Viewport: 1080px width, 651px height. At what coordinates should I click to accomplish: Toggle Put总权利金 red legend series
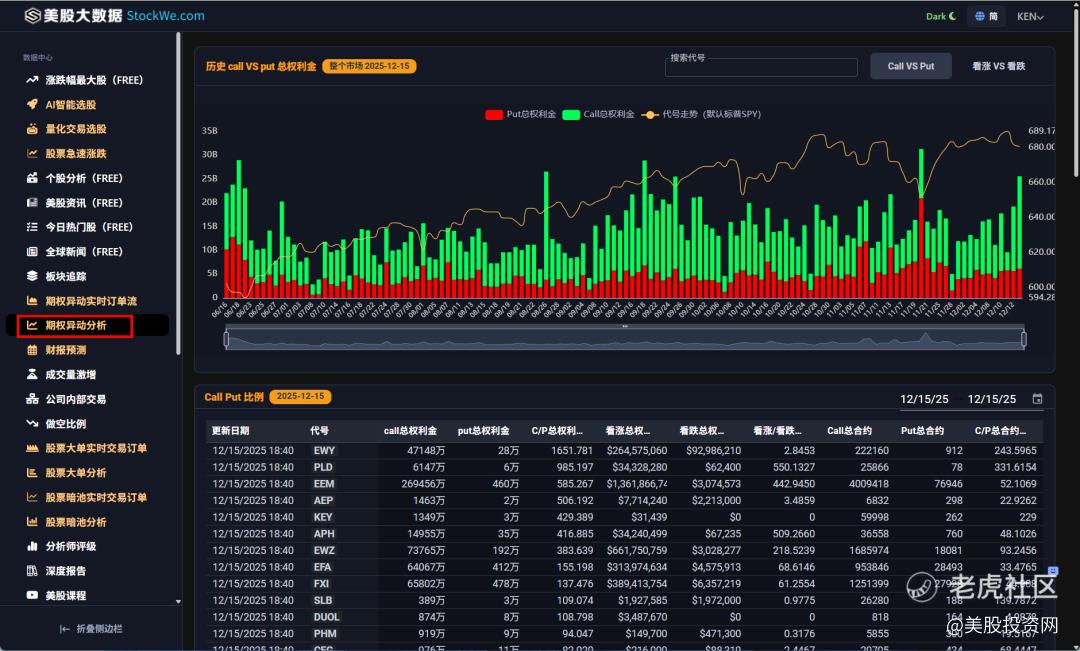[x=493, y=114]
